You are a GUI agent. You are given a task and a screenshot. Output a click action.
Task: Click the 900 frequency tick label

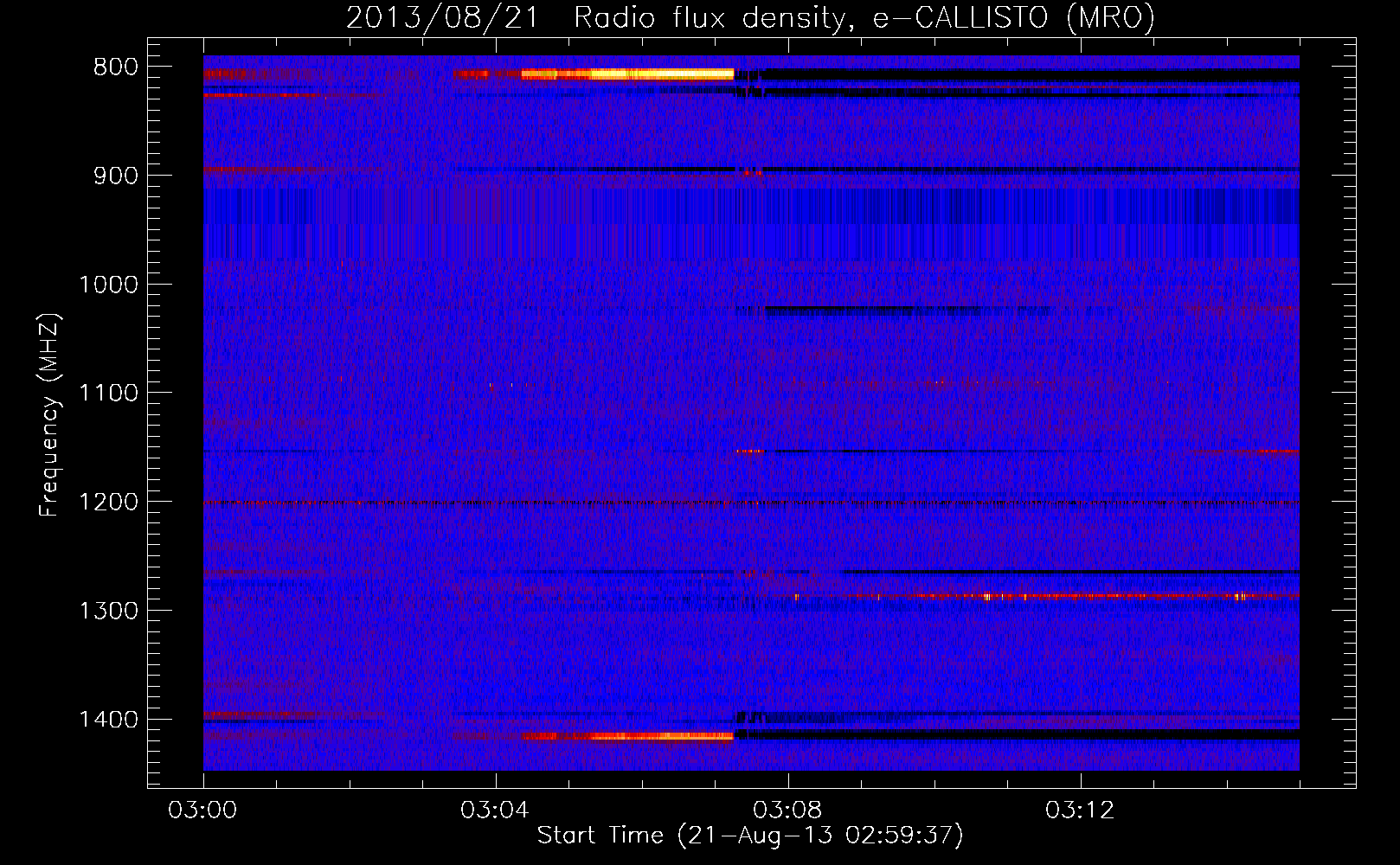(x=116, y=176)
